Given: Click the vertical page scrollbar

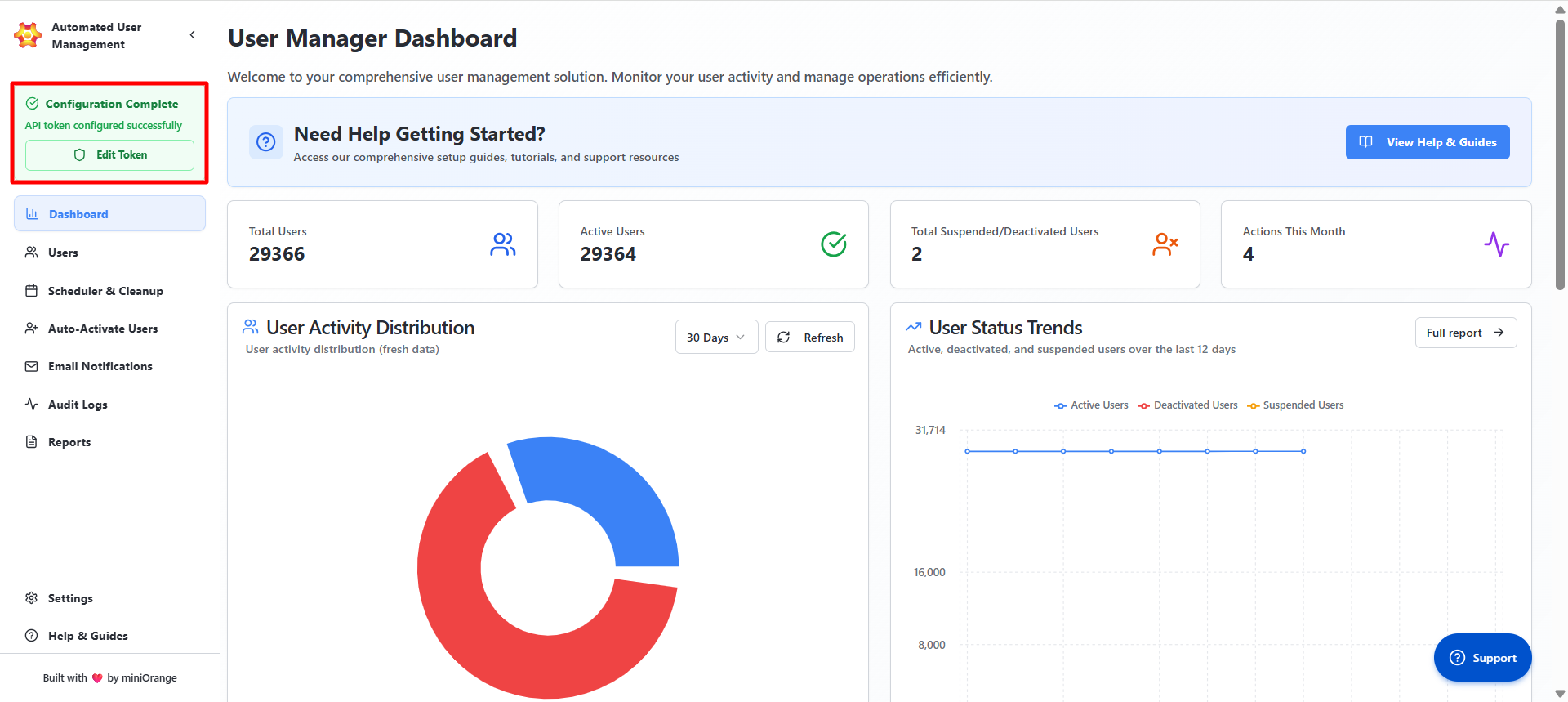Looking at the screenshot, I should 1561,155.
